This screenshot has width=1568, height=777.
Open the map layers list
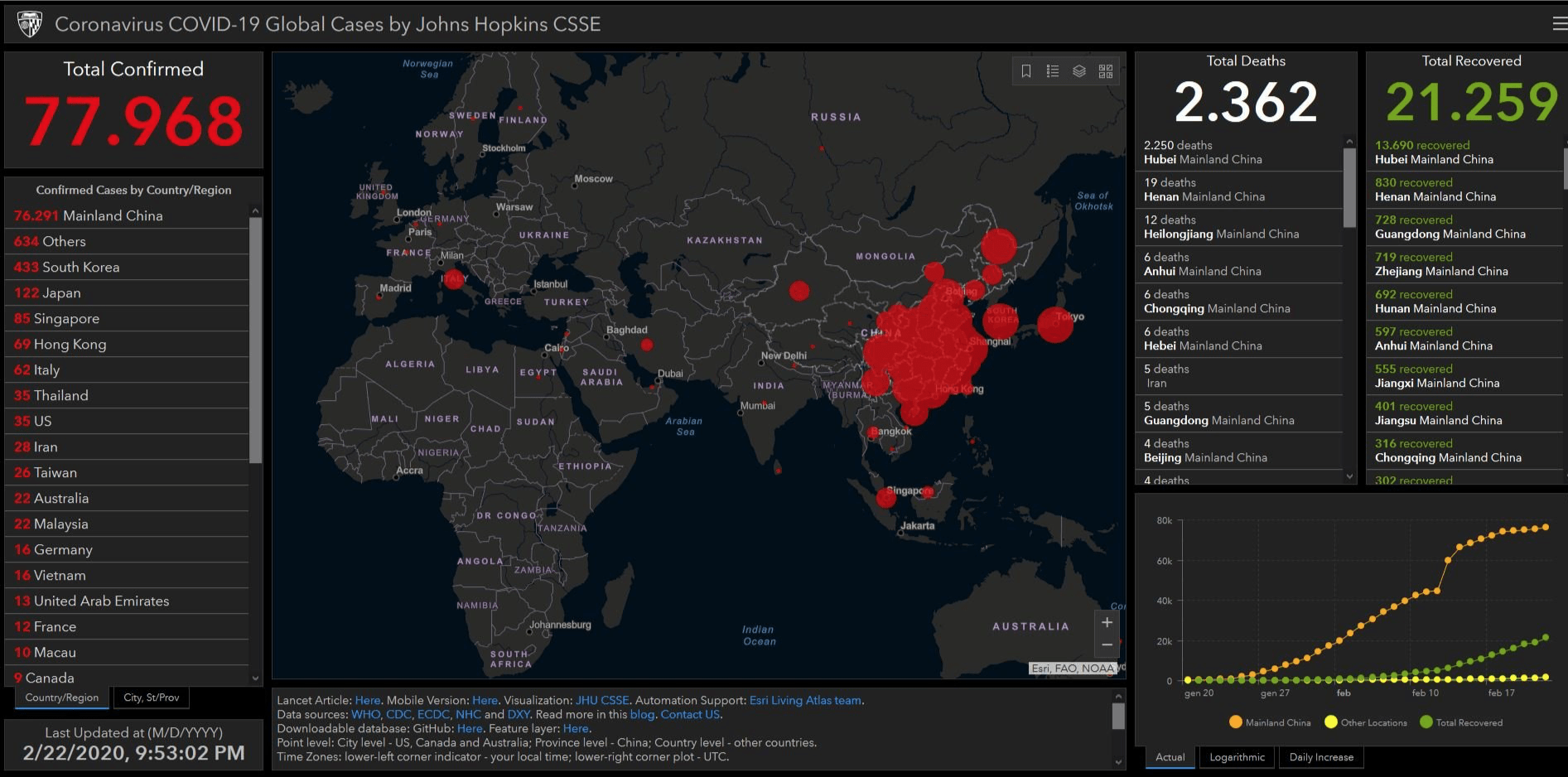click(1079, 71)
